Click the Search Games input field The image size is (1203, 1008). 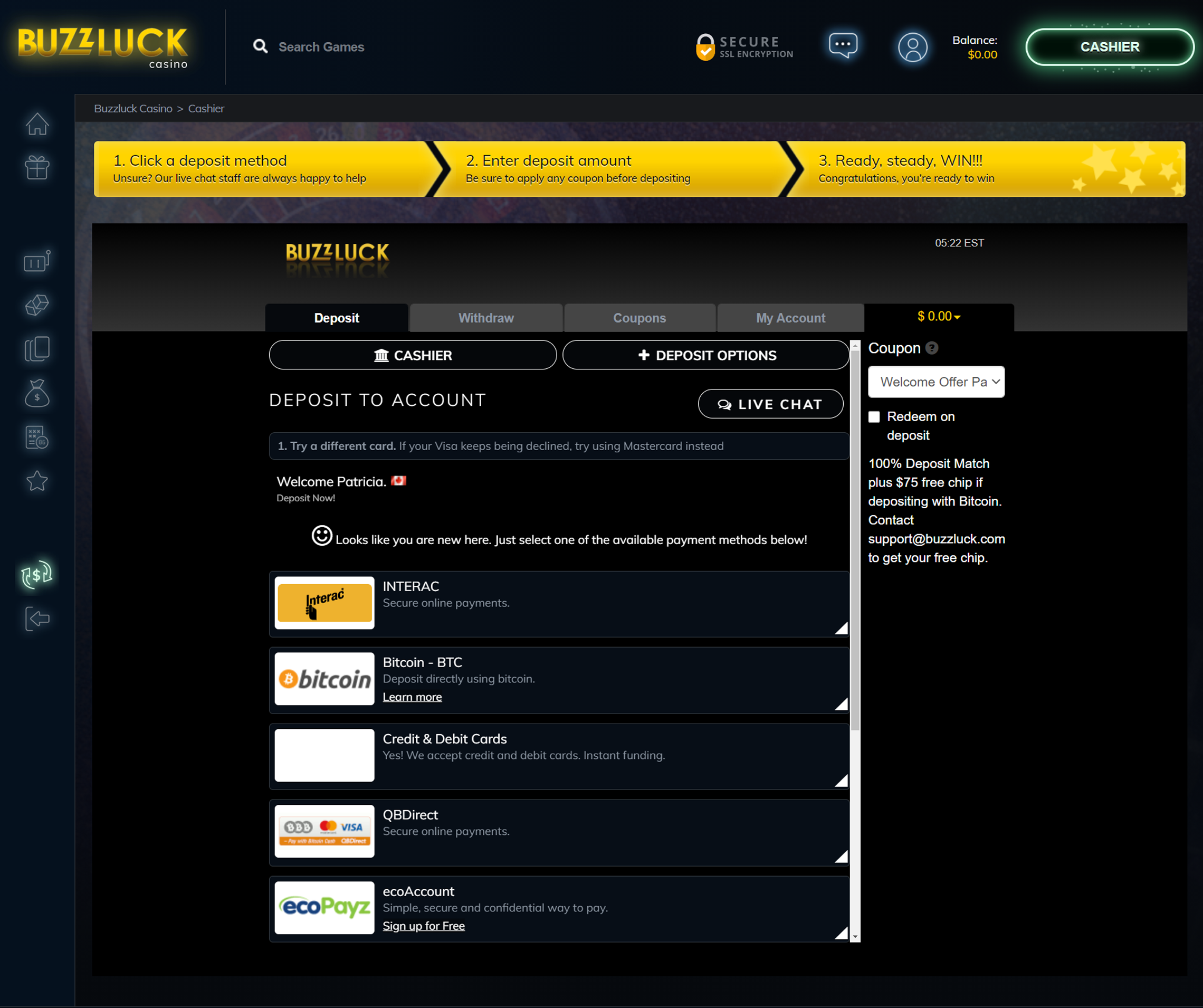(321, 47)
